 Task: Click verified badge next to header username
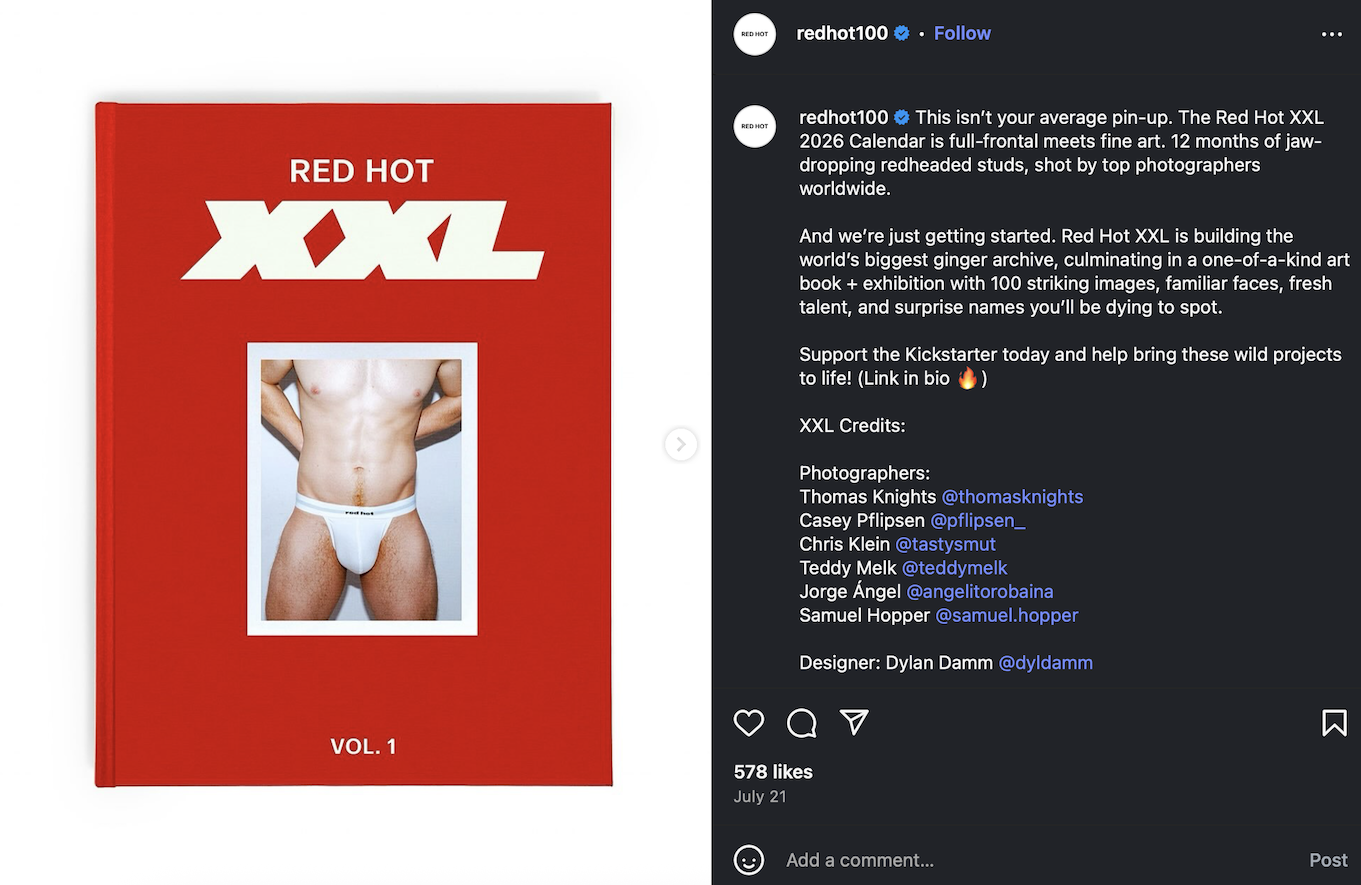pos(902,33)
